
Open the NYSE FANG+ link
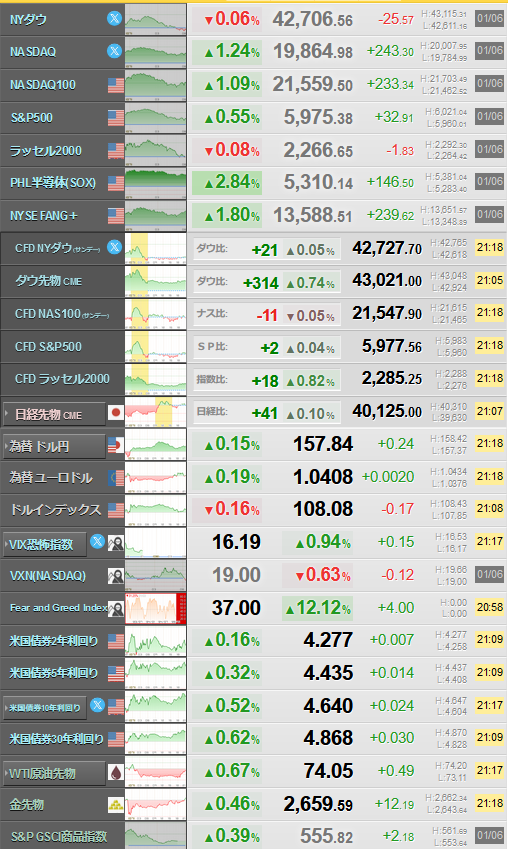(43, 215)
